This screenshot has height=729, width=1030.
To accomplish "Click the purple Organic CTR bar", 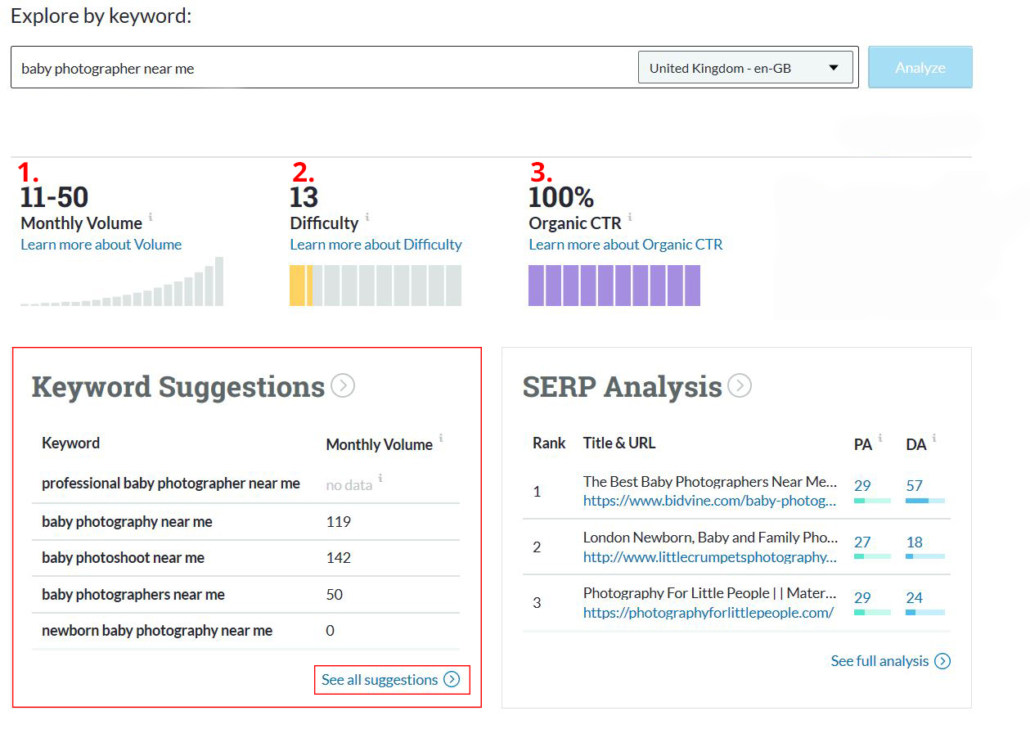I will click(x=614, y=285).
